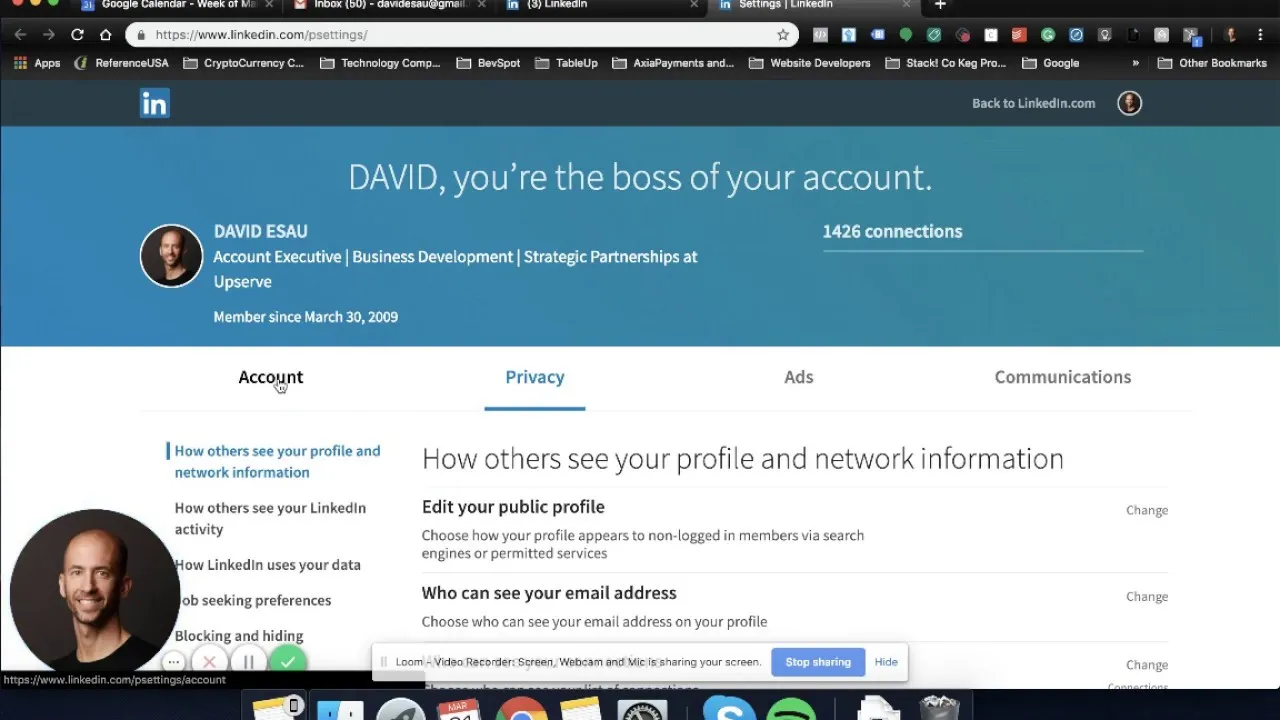Click the Back to LinkedIn.com link
This screenshot has height=720, width=1280.
[1033, 103]
